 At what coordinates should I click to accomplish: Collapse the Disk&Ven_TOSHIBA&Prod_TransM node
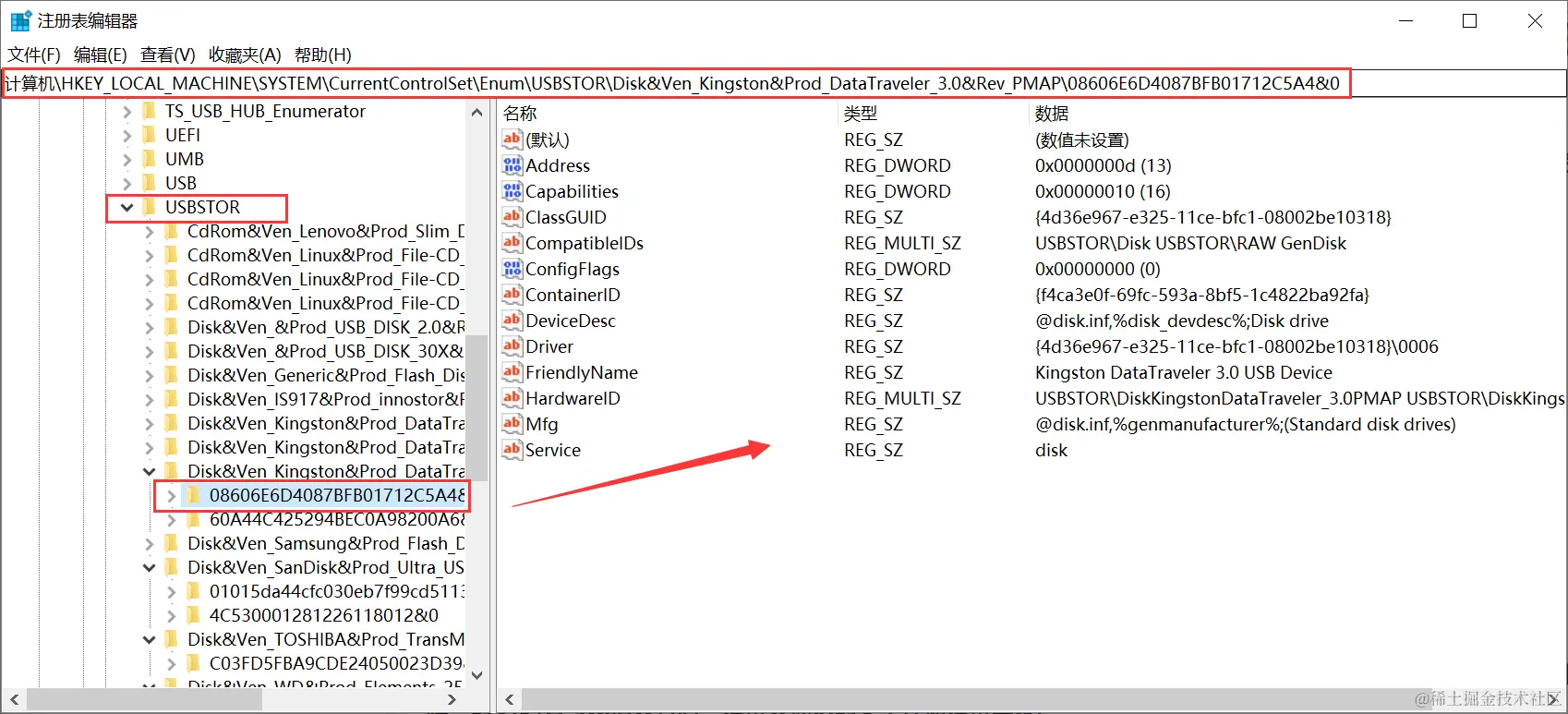pos(150,640)
